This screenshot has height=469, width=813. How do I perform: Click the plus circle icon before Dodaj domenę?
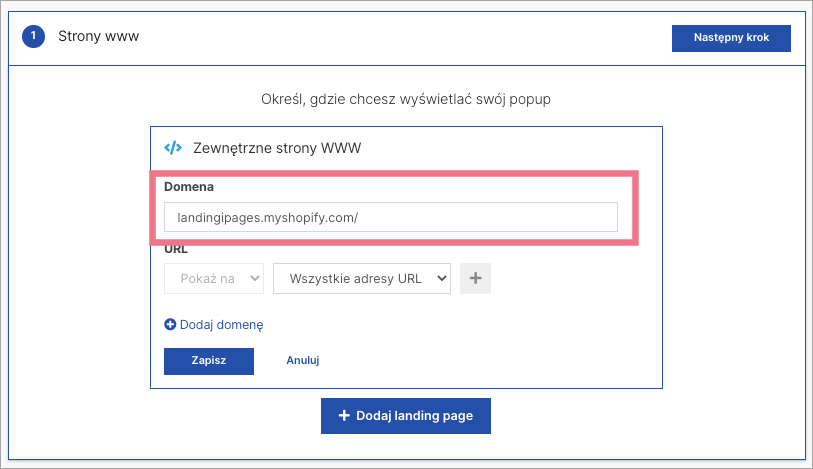[170, 325]
